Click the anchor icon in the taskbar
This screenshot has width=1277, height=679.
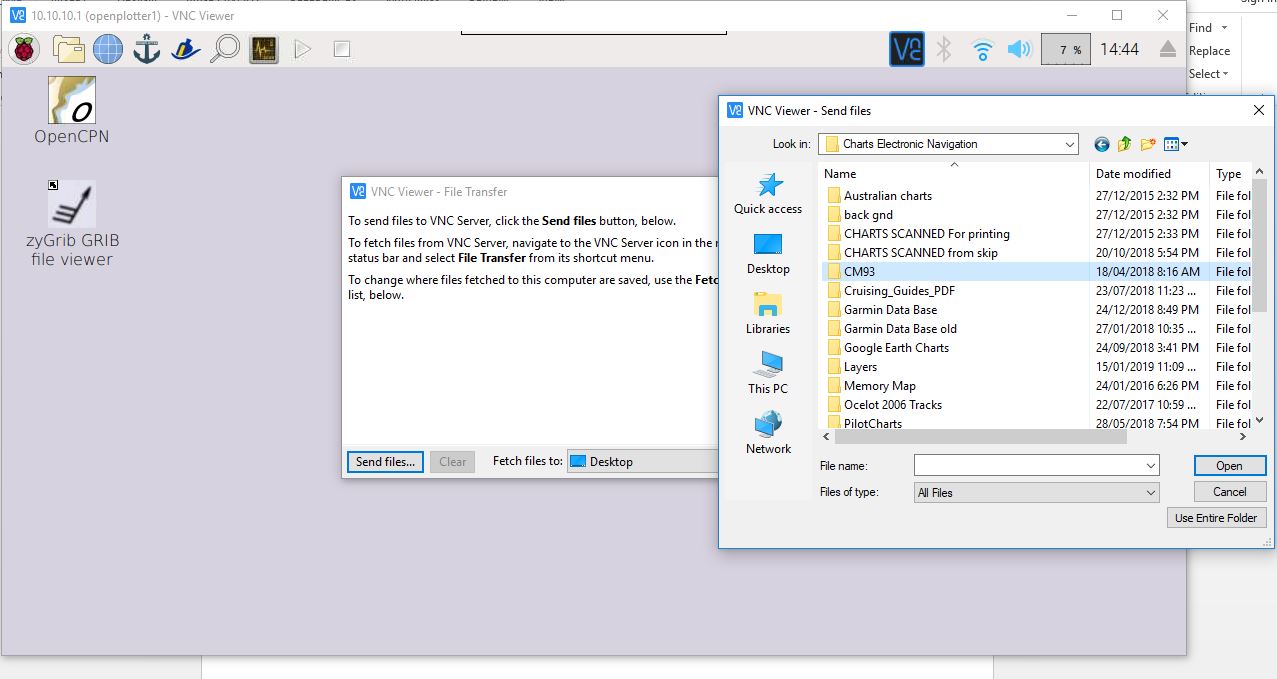pyautogui.click(x=145, y=48)
